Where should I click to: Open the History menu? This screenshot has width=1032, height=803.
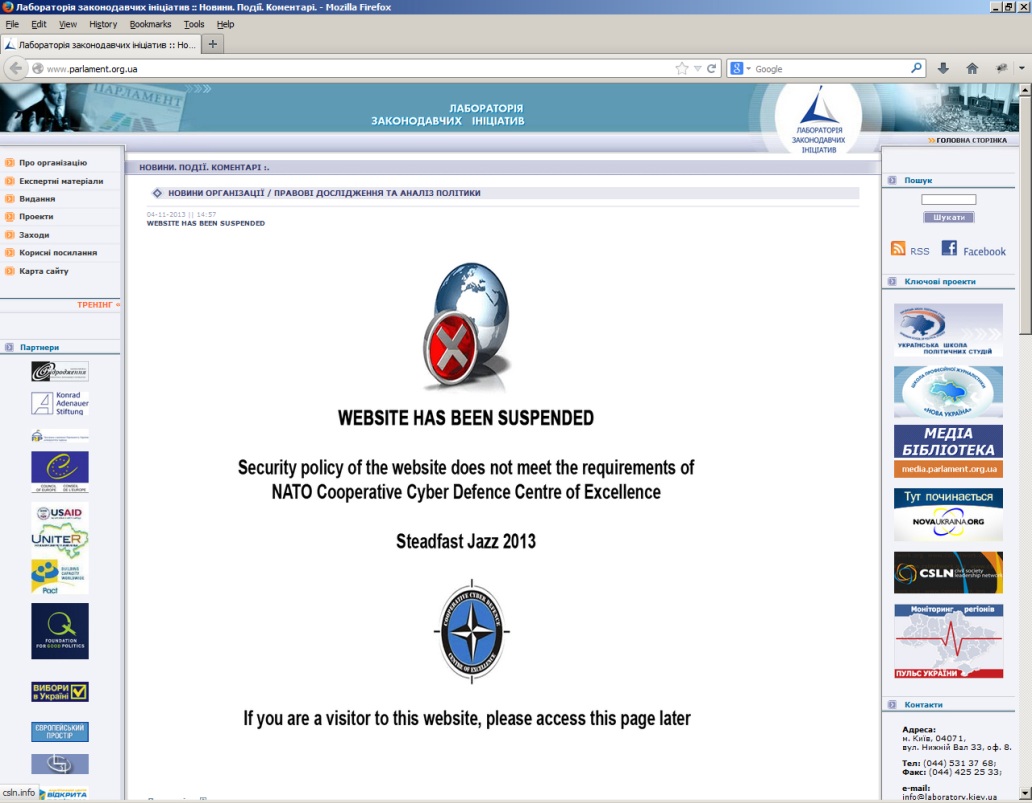coord(102,24)
